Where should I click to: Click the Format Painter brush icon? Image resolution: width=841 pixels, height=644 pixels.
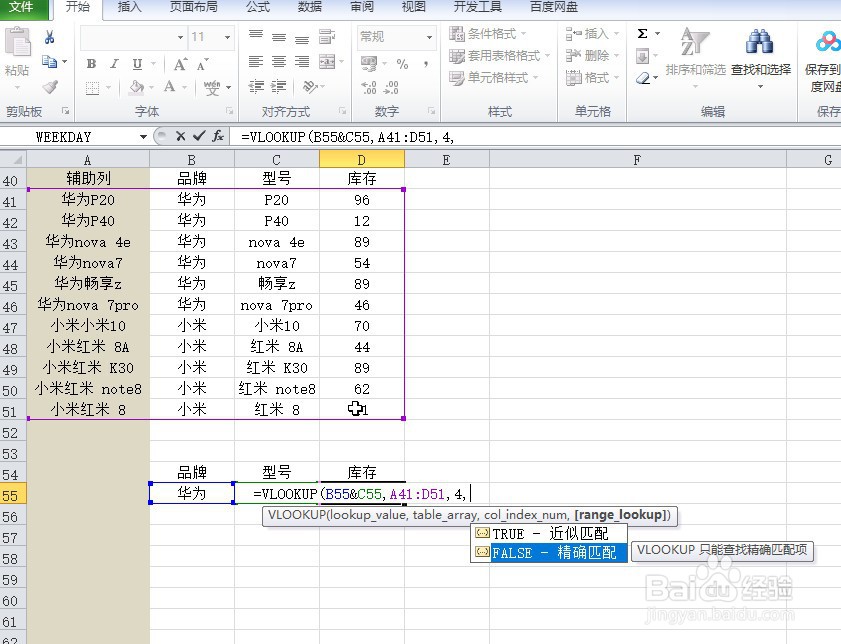tap(50, 86)
